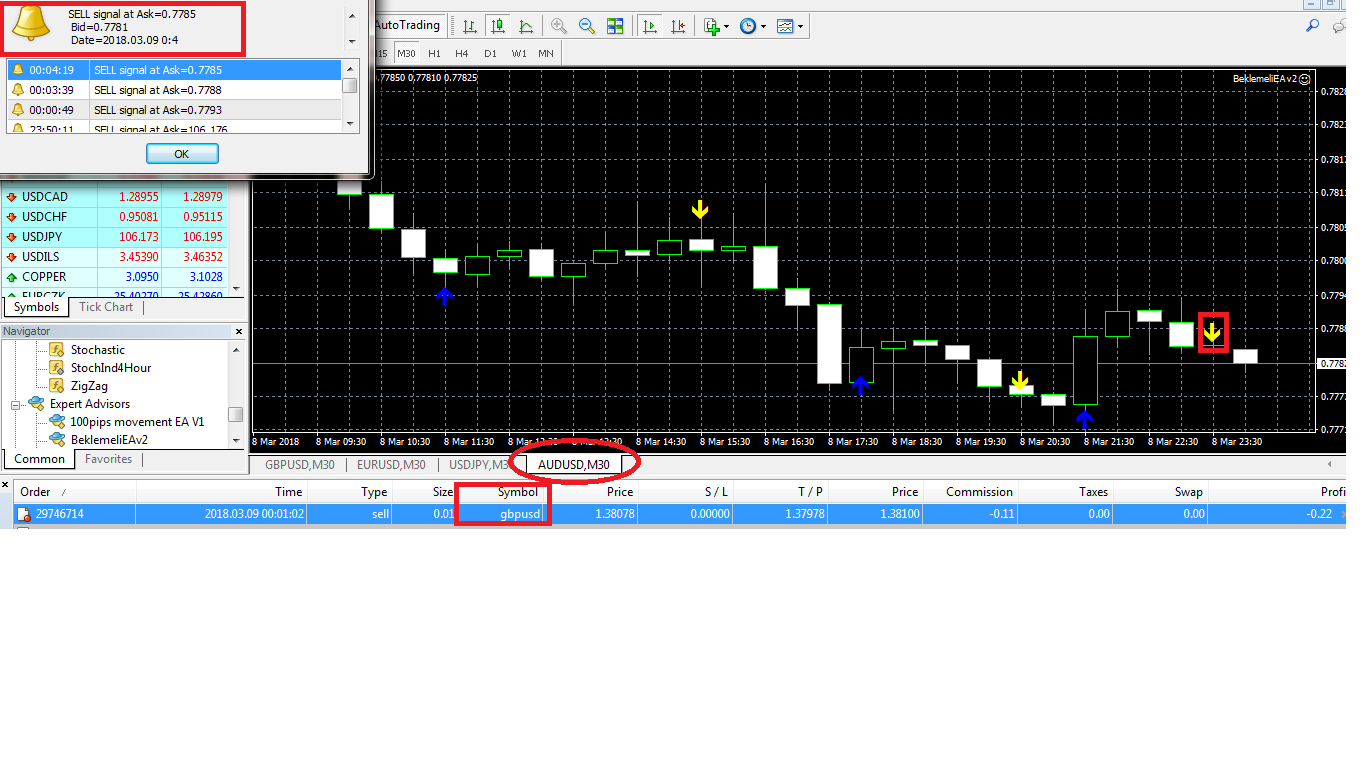Select the H4 timeframe button

point(461,53)
